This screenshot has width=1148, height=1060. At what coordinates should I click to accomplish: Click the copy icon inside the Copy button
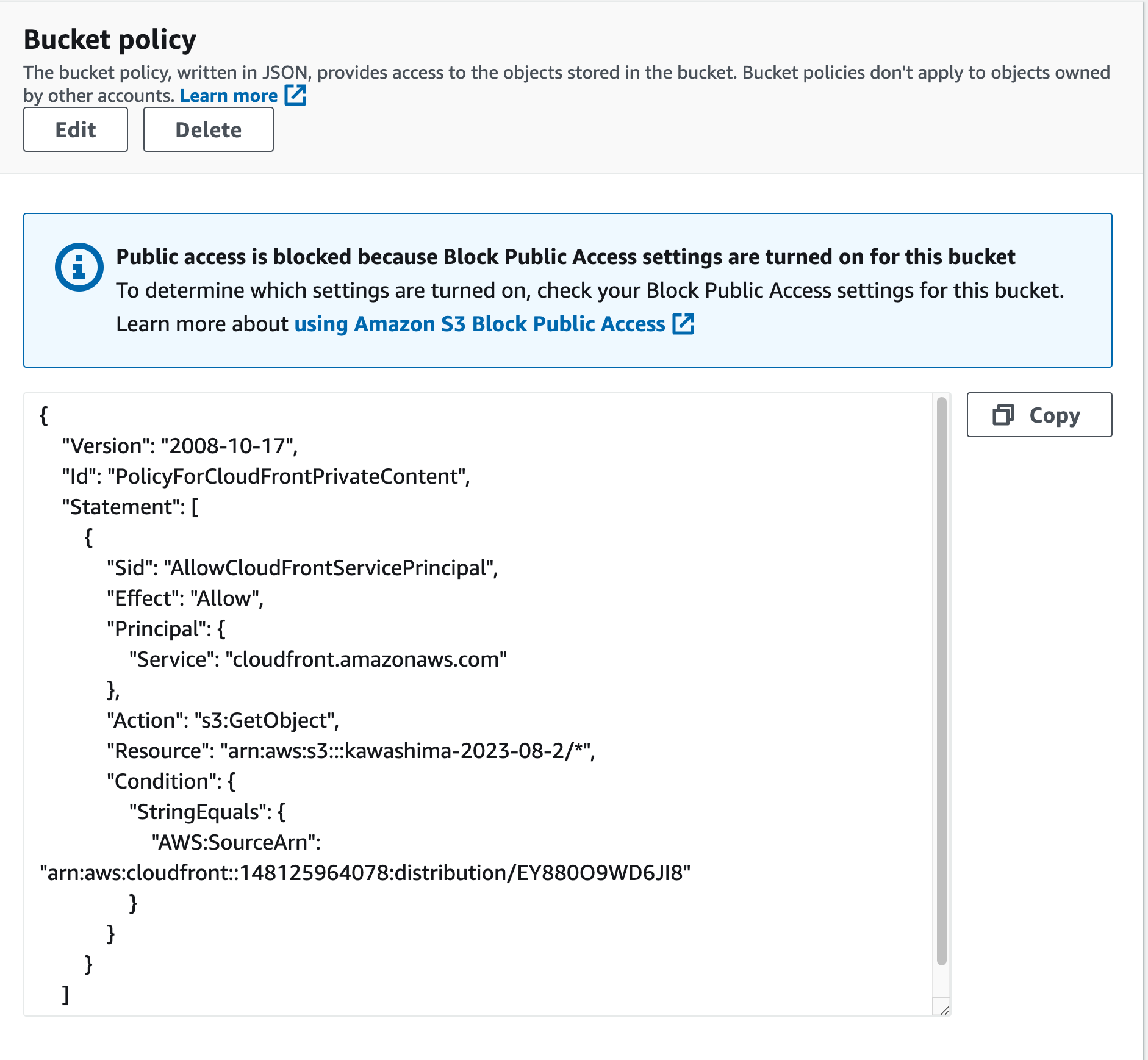(x=1003, y=415)
